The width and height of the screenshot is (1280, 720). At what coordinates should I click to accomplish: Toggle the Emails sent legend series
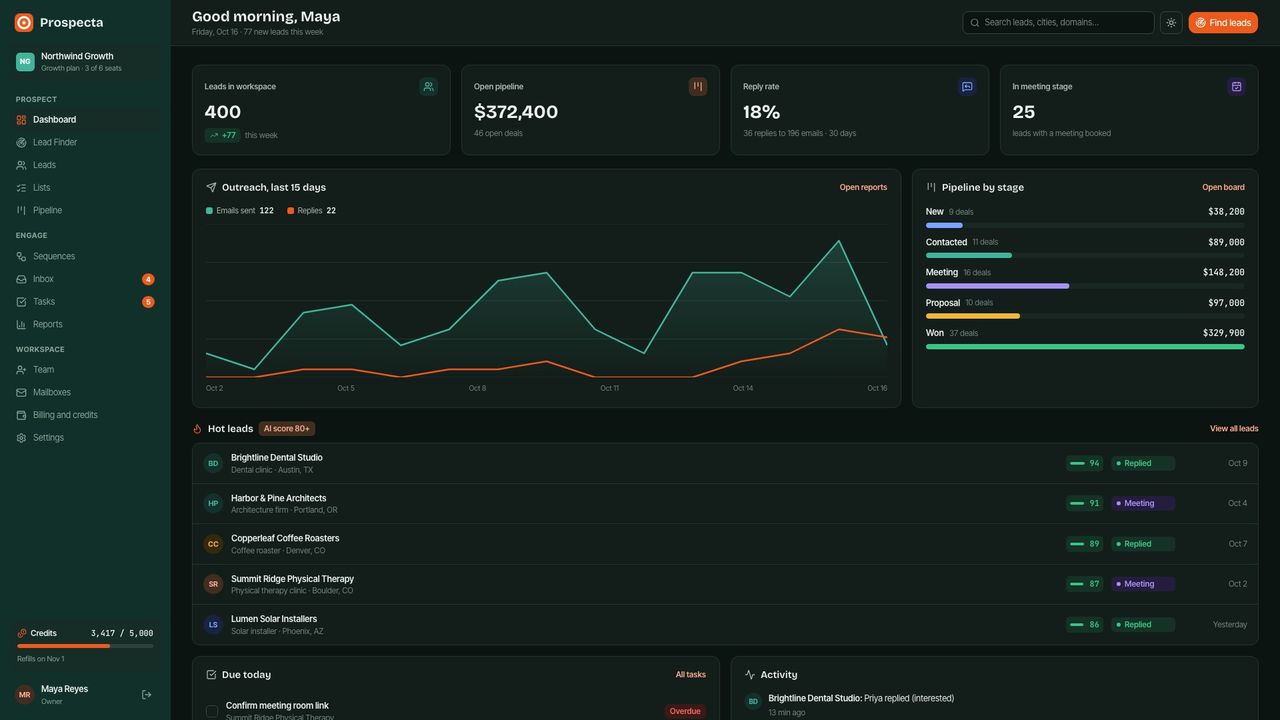[239, 211]
